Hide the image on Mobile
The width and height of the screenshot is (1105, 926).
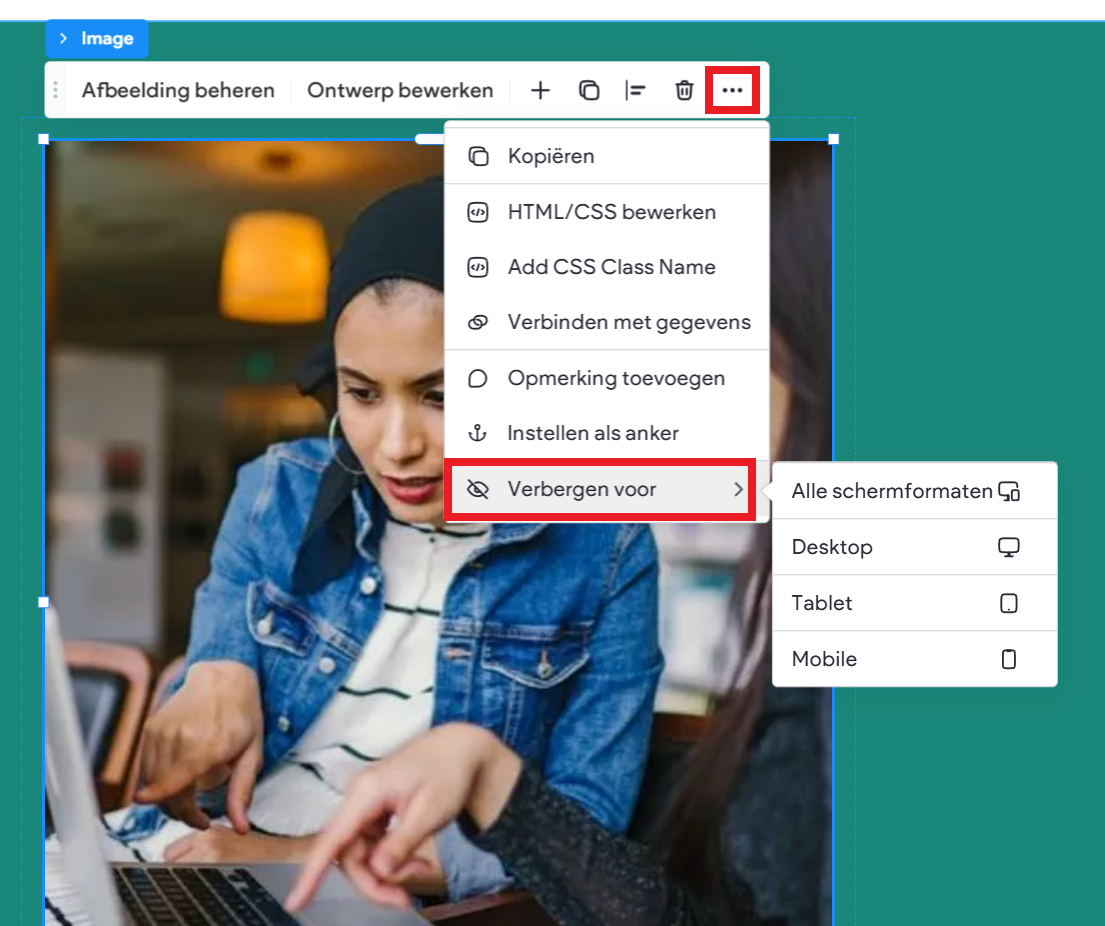pyautogui.click(x=915, y=659)
